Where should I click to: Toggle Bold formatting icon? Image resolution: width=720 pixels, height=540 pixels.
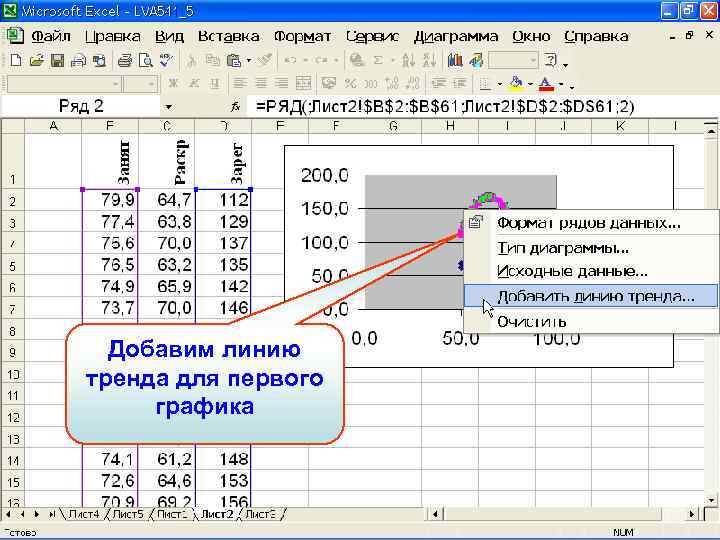(173, 83)
